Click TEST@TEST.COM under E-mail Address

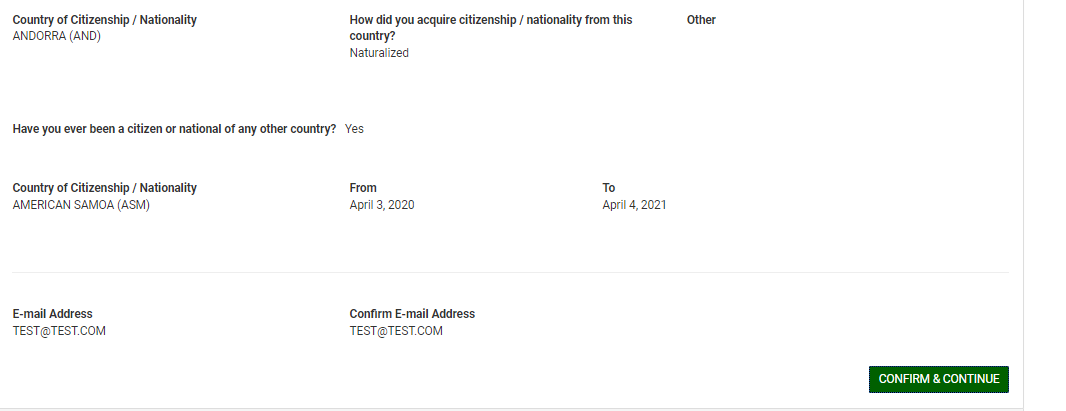click(x=59, y=331)
